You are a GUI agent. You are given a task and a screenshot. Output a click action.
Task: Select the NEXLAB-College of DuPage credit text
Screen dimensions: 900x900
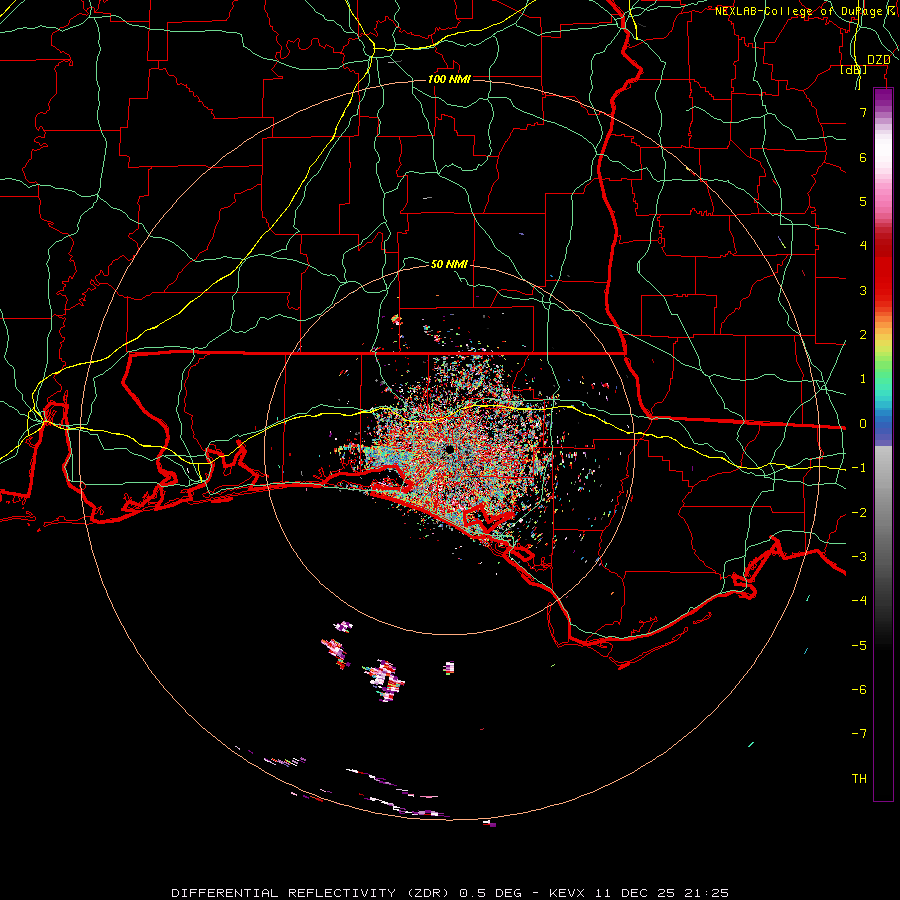click(x=799, y=11)
